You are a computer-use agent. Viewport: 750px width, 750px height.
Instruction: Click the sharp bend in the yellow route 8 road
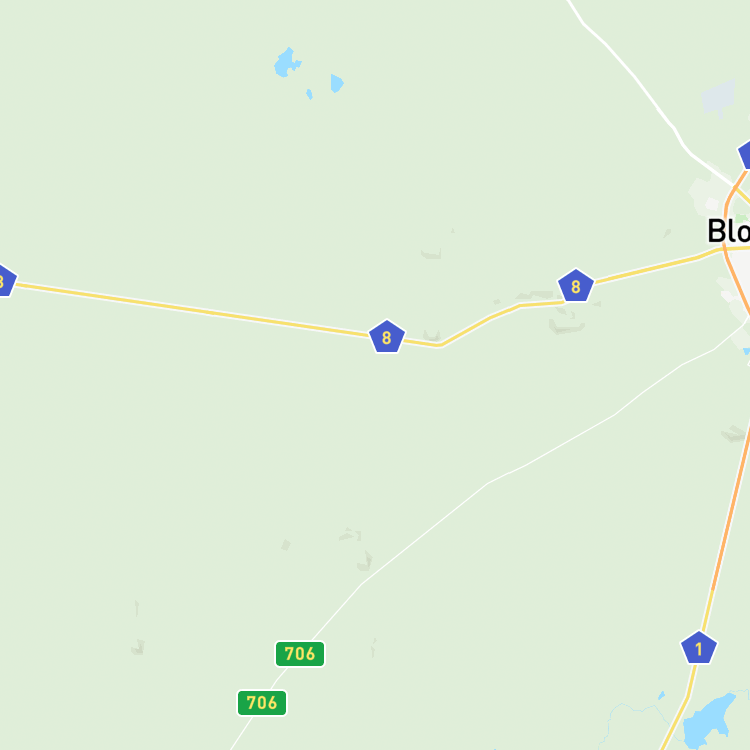click(439, 345)
